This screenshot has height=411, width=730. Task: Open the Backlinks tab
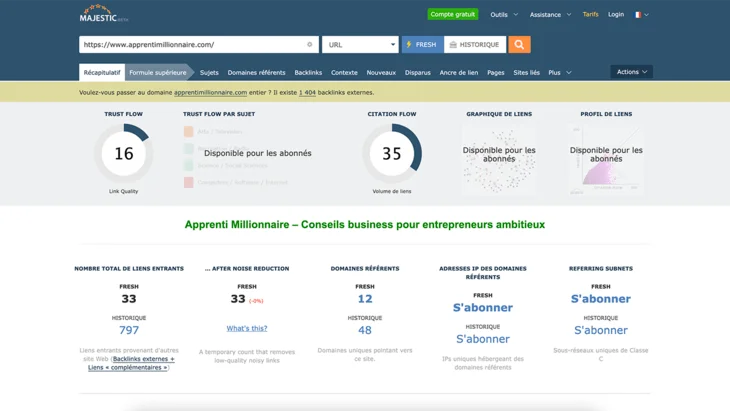coord(308,73)
